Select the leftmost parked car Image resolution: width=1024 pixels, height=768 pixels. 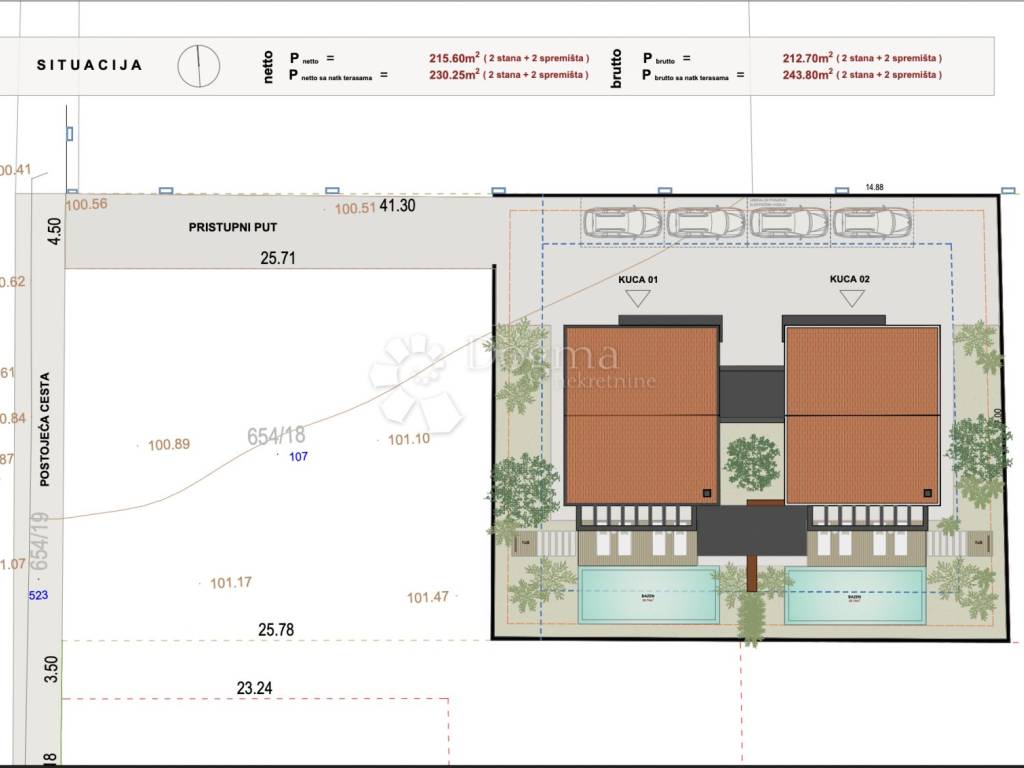pos(623,222)
